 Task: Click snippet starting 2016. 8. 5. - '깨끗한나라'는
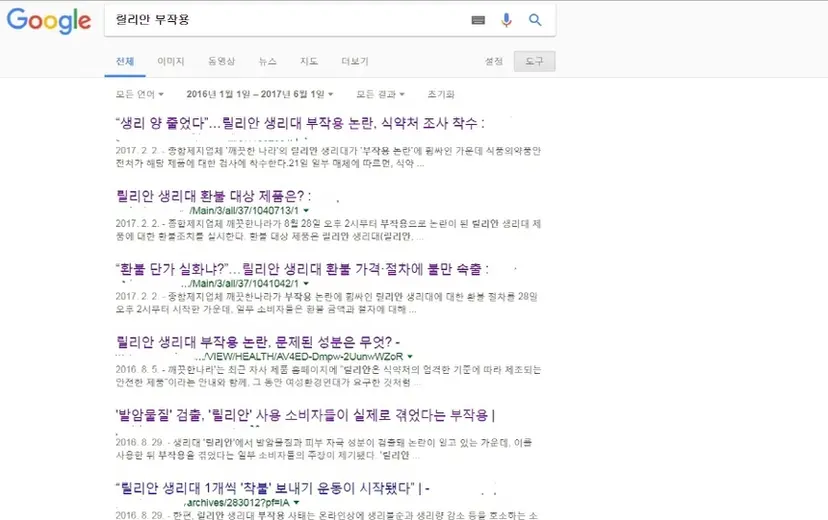click(x=328, y=376)
